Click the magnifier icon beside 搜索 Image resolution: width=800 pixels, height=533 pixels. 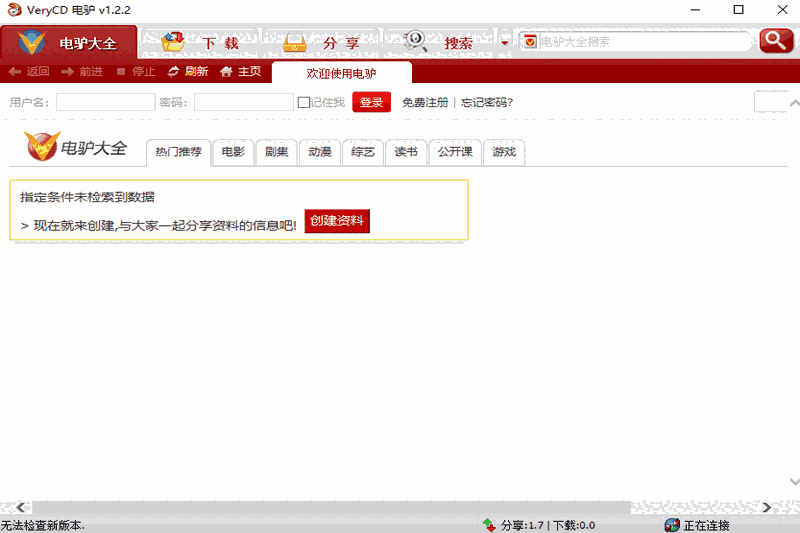[415, 41]
